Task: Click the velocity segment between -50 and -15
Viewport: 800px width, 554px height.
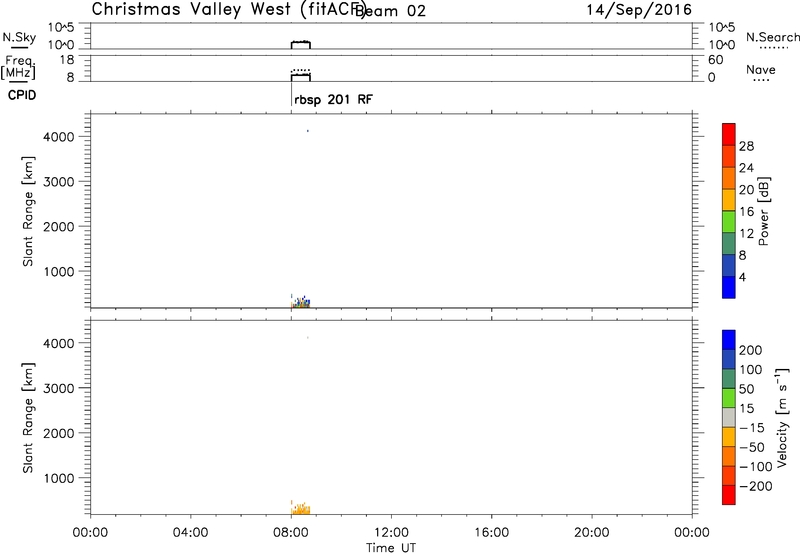Action: pos(729,437)
